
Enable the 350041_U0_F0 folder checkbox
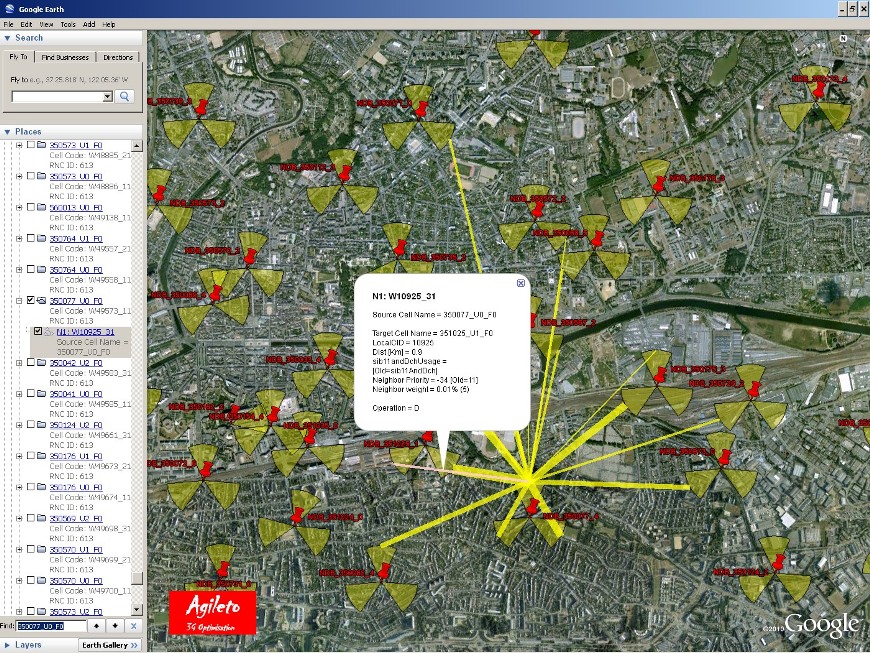(x=30, y=394)
